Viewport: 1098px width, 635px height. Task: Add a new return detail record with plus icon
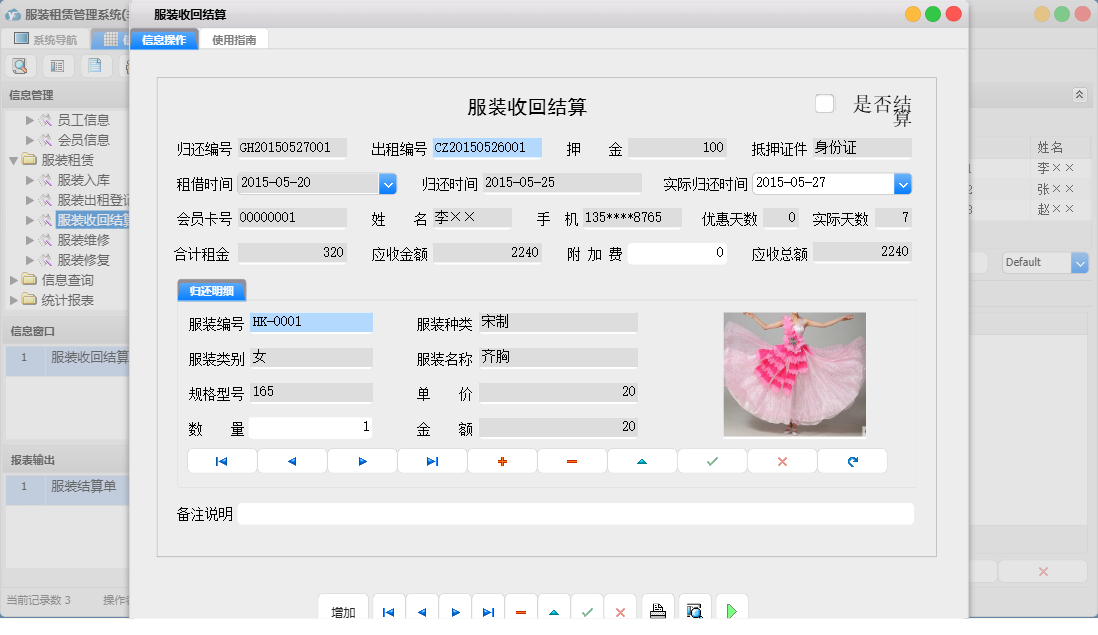(x=503, y=461)
